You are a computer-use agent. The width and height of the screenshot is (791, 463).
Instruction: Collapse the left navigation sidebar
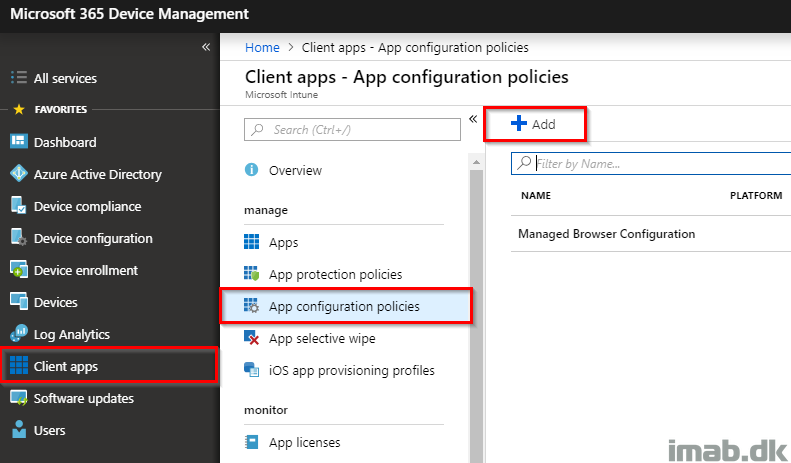tap(206, 47)
